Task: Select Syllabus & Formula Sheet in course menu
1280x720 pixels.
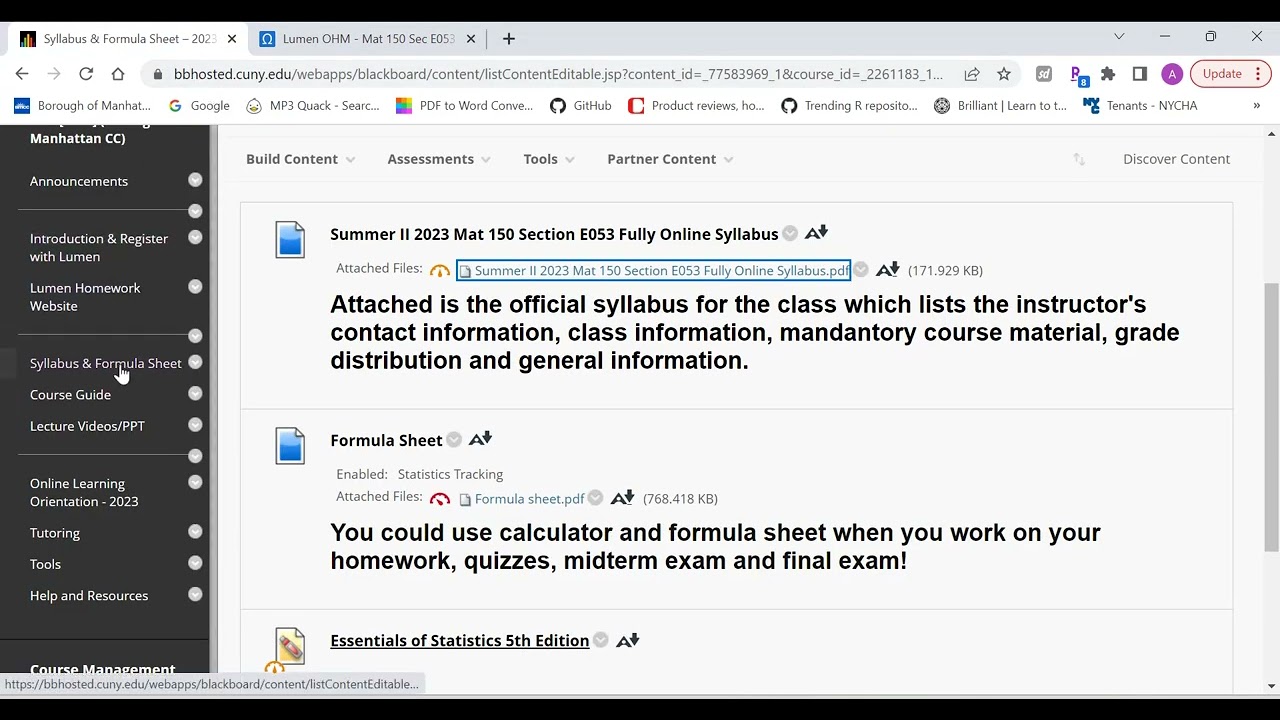Action: pyautogui.click(x=106, y=363)
